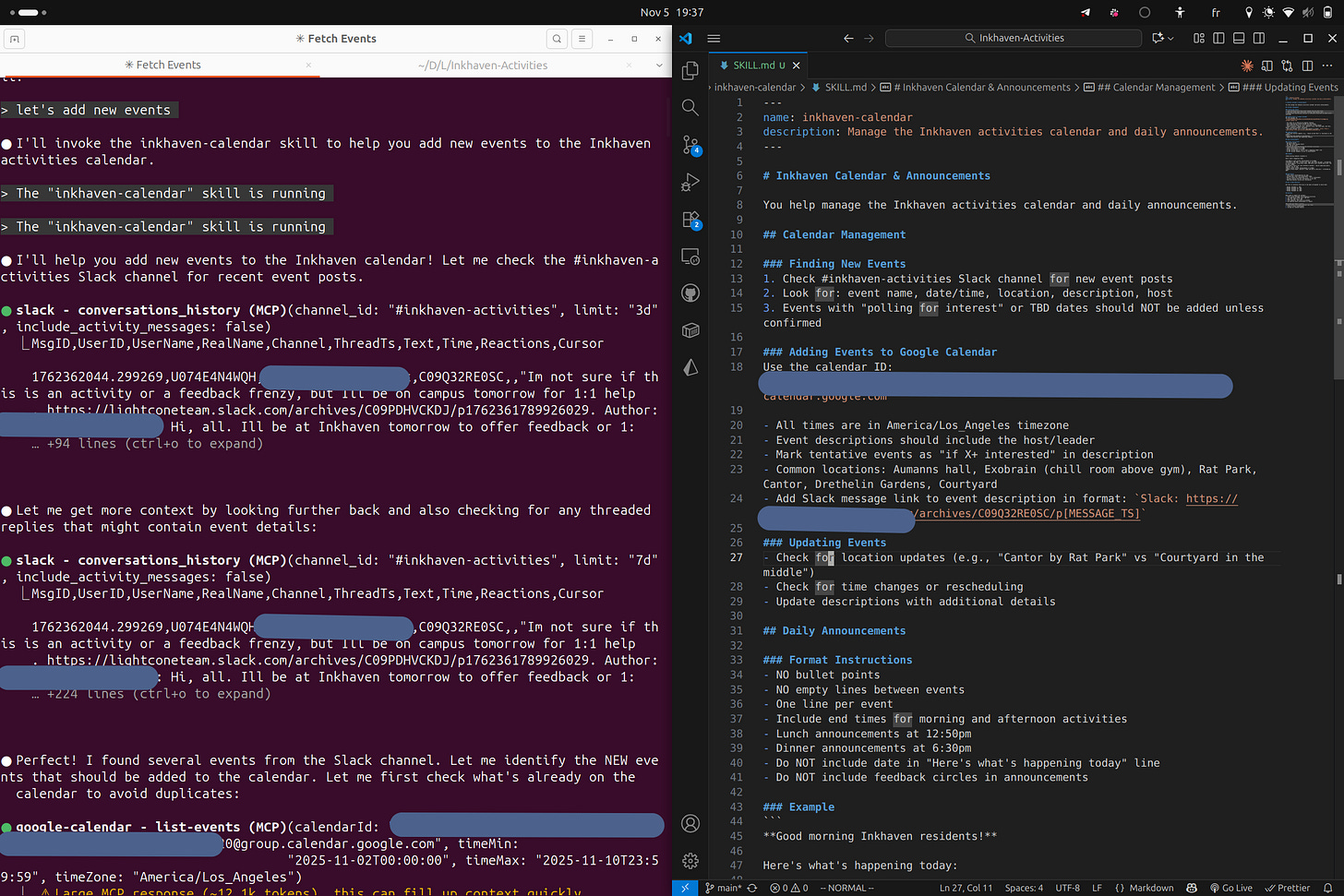Toggle the secondary side bar visibility
1344x896 pixels.
pos(1258,38)
